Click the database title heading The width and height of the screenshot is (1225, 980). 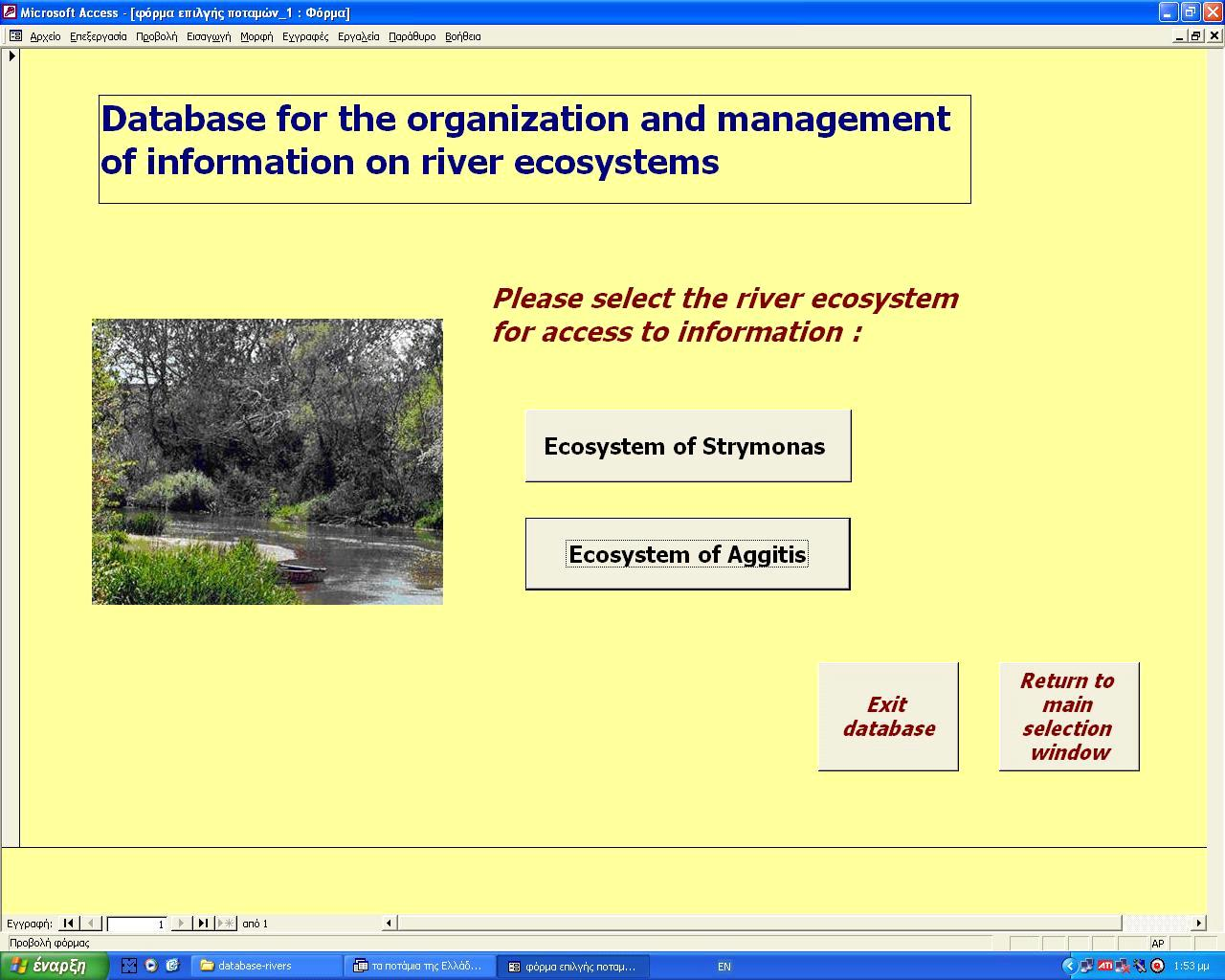point(535,149)
